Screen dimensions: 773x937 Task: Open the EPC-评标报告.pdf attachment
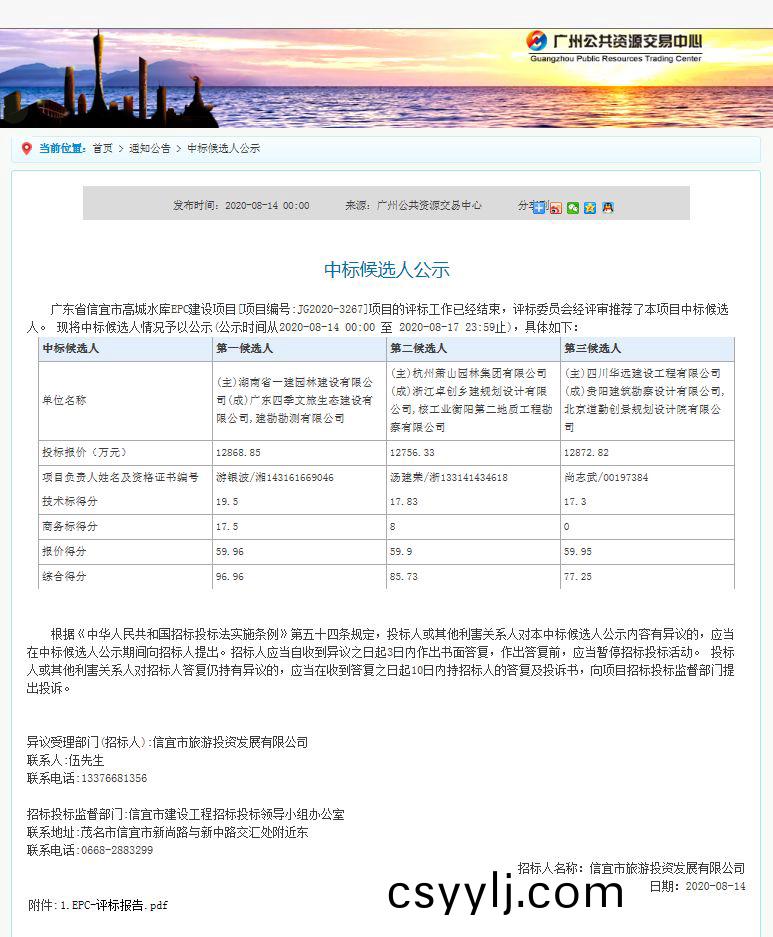tap(113, 905)
